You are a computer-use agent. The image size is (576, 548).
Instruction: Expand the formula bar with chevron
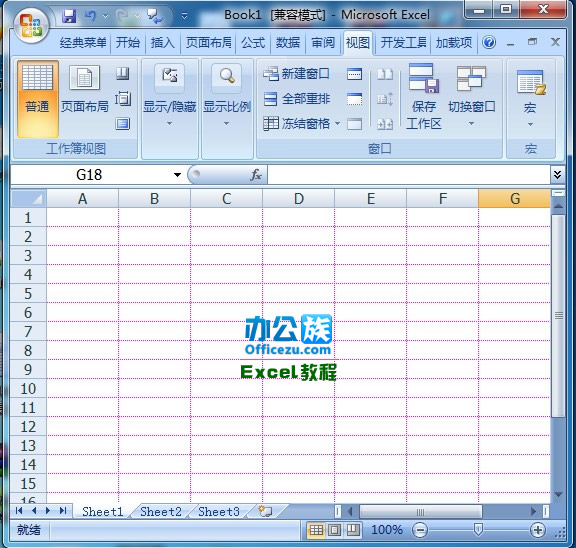557,174
